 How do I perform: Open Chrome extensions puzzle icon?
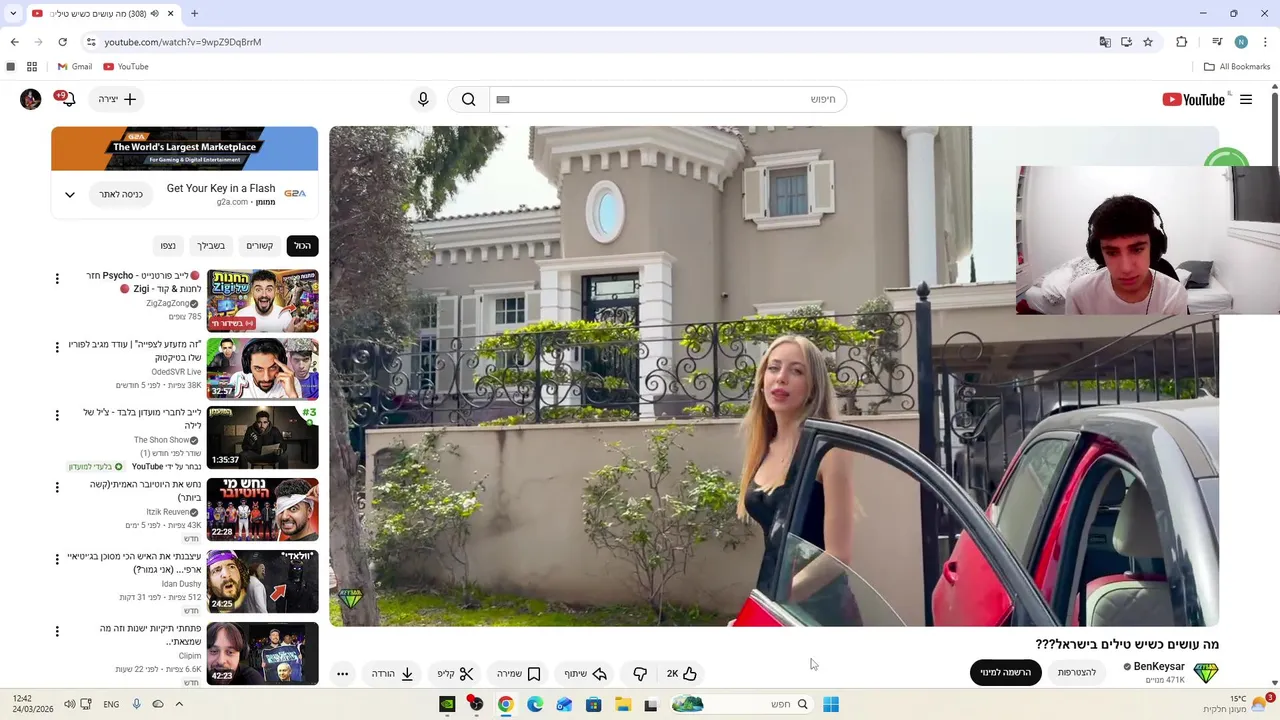(x=1182, y=42)
